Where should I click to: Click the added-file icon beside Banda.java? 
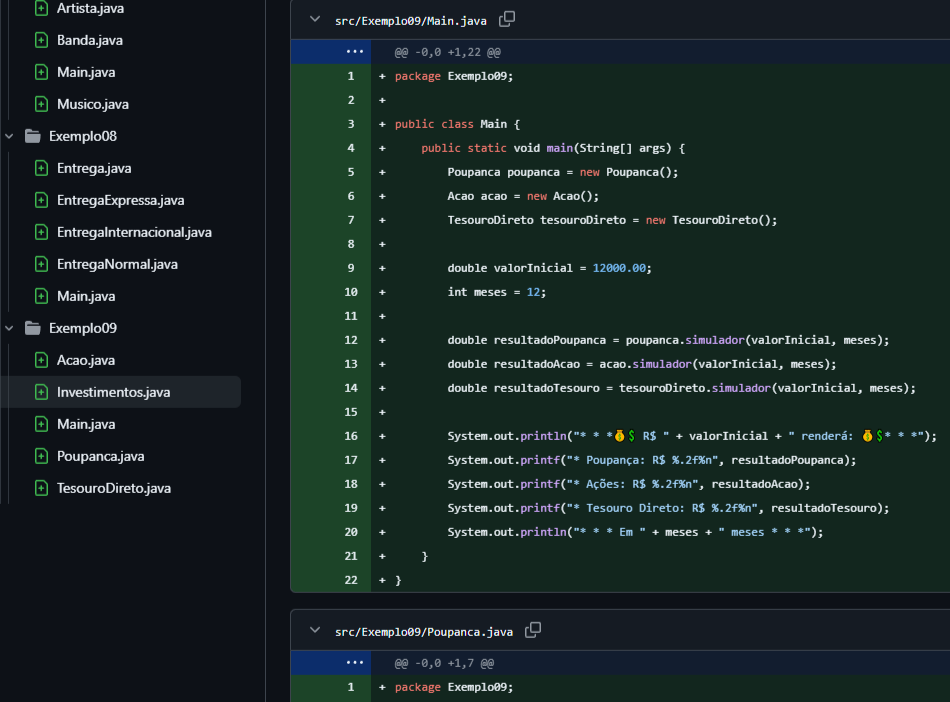click(x=41, y=41)
